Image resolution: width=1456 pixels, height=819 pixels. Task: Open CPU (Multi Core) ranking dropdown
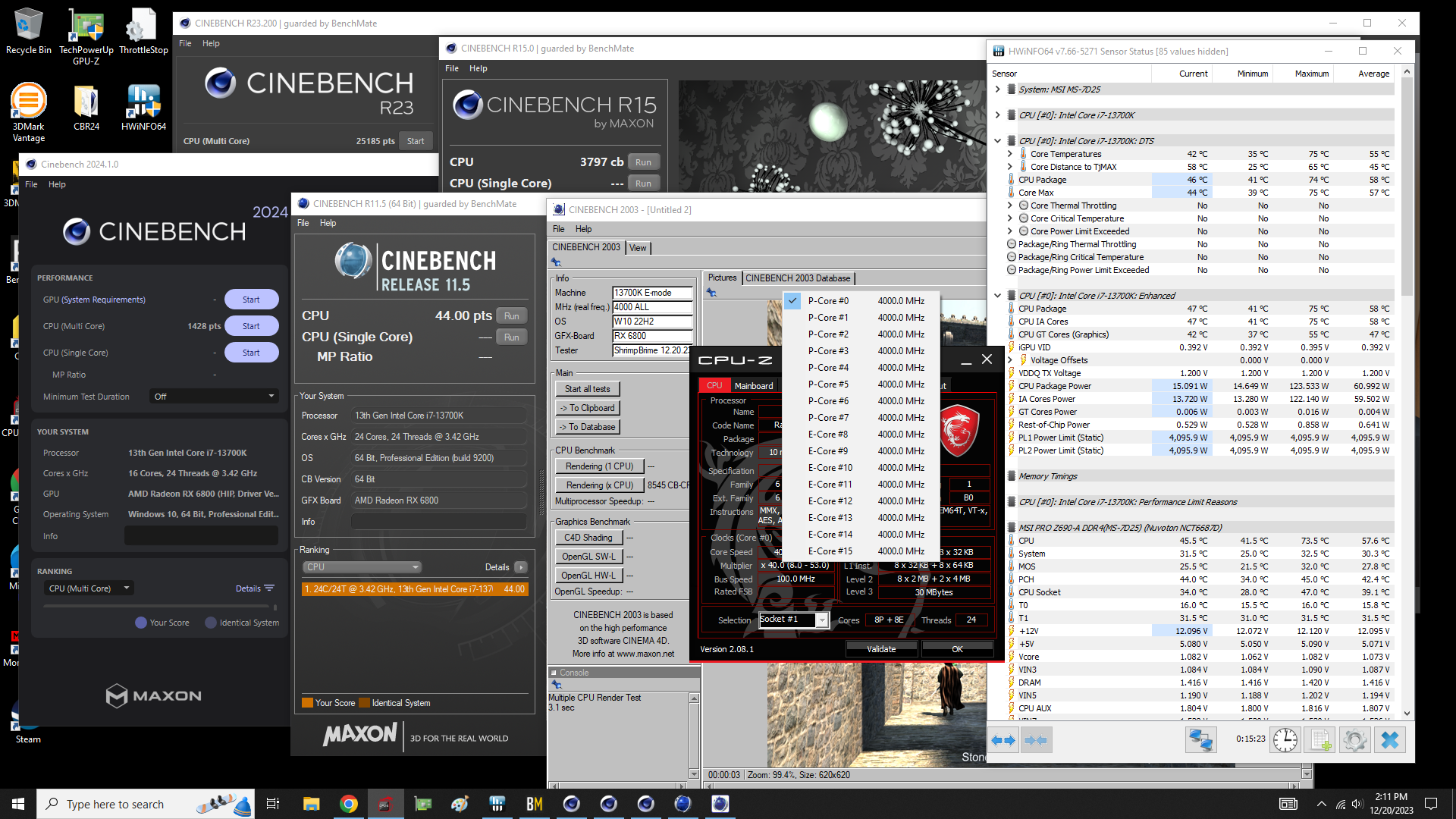click(89, 588)
